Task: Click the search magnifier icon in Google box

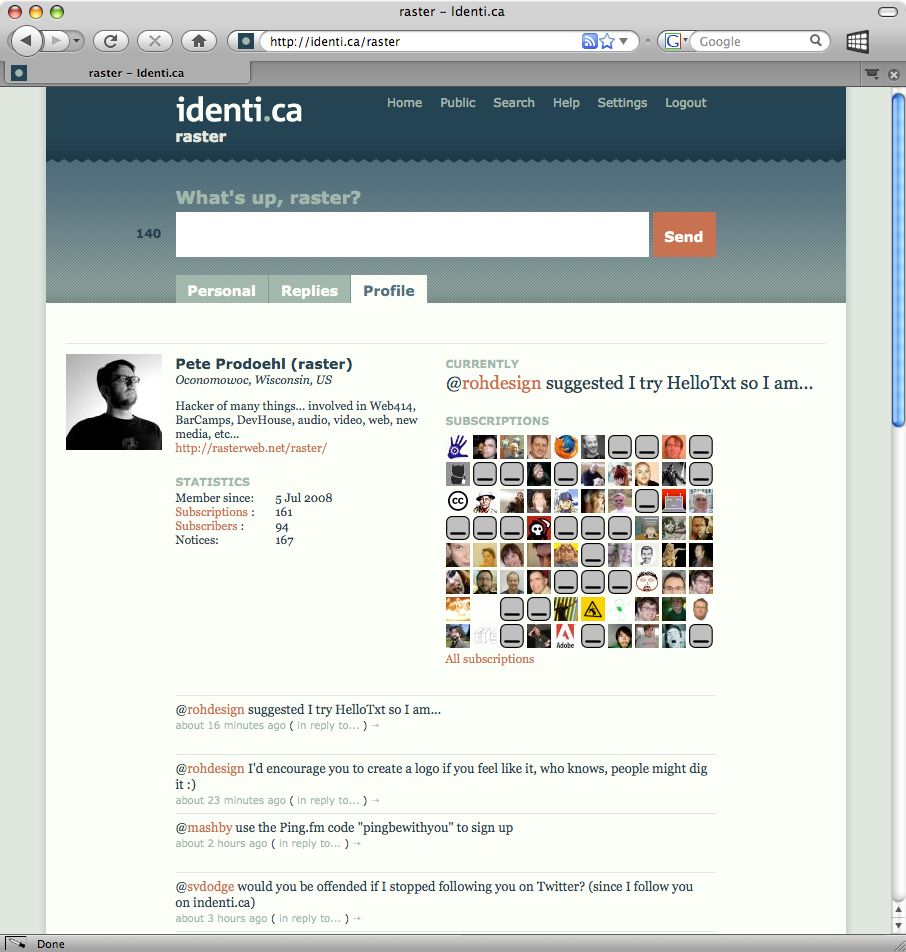Action: [x=816, y=41]
